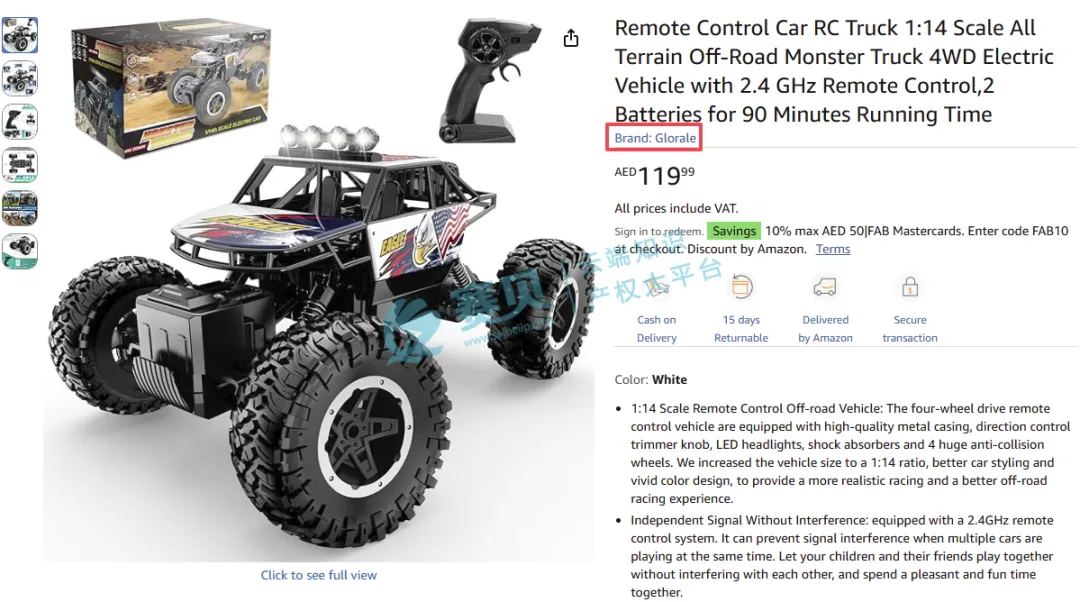
Task: Click the Delivered by Amazon text label
Action: pos(825,329)
